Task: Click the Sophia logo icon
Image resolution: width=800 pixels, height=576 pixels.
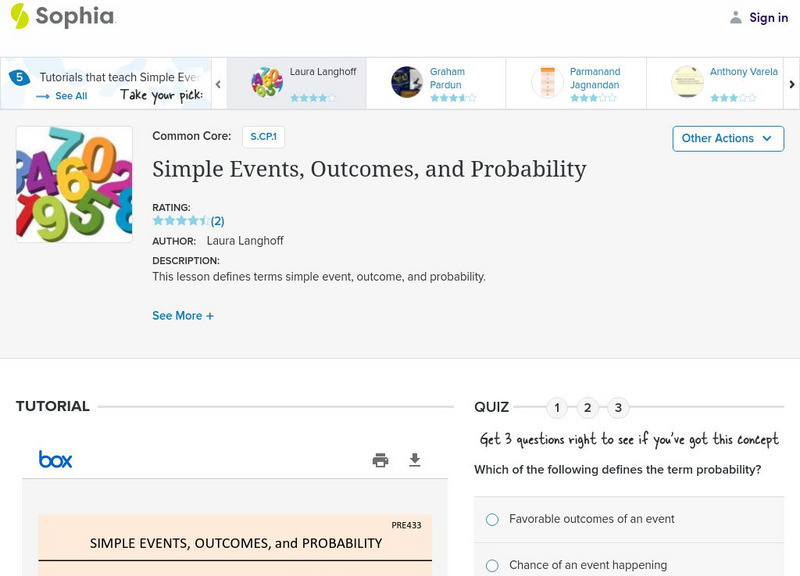Action: 19,16
